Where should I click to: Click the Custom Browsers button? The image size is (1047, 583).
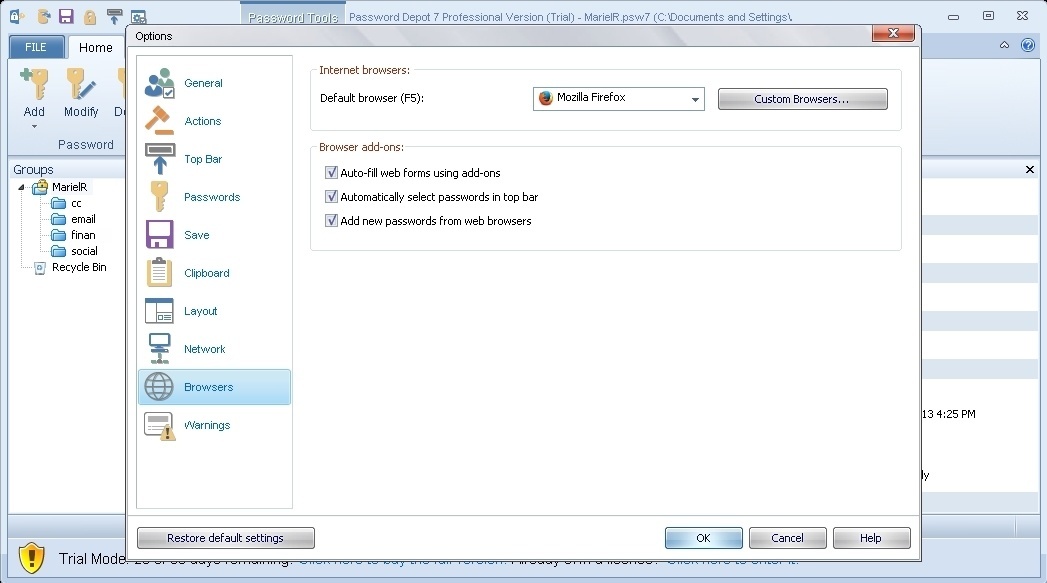pyautogui.click(x=802, y=99)
